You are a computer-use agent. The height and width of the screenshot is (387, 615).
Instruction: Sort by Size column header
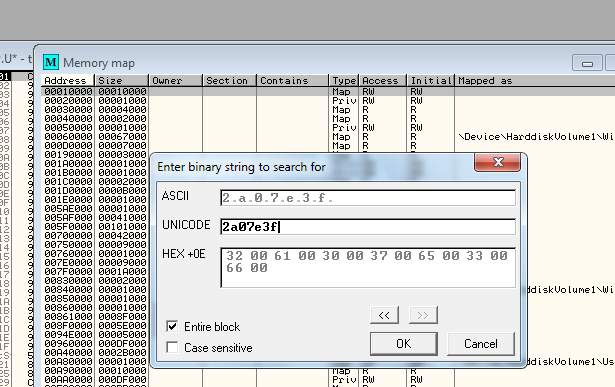[122, 80]
